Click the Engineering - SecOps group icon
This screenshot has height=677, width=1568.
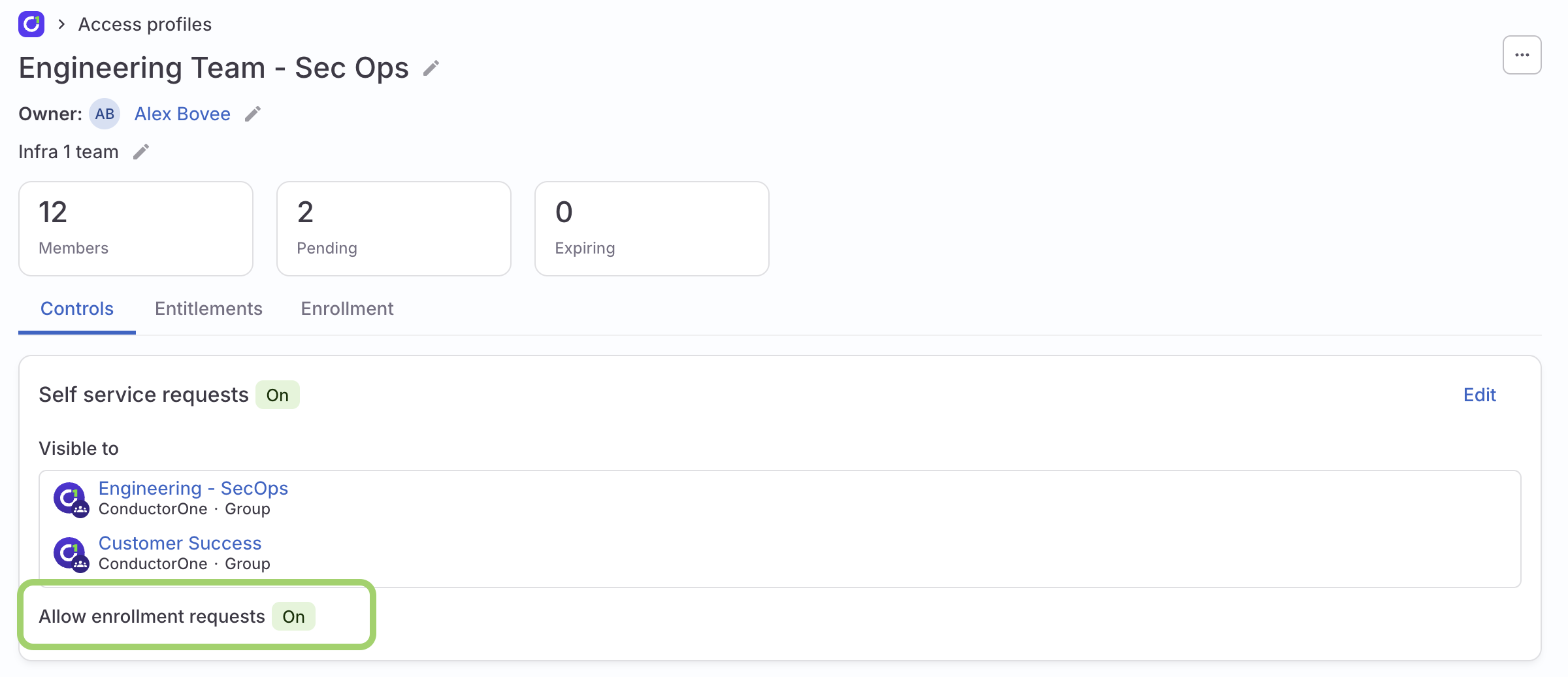(x=70, y=498)
